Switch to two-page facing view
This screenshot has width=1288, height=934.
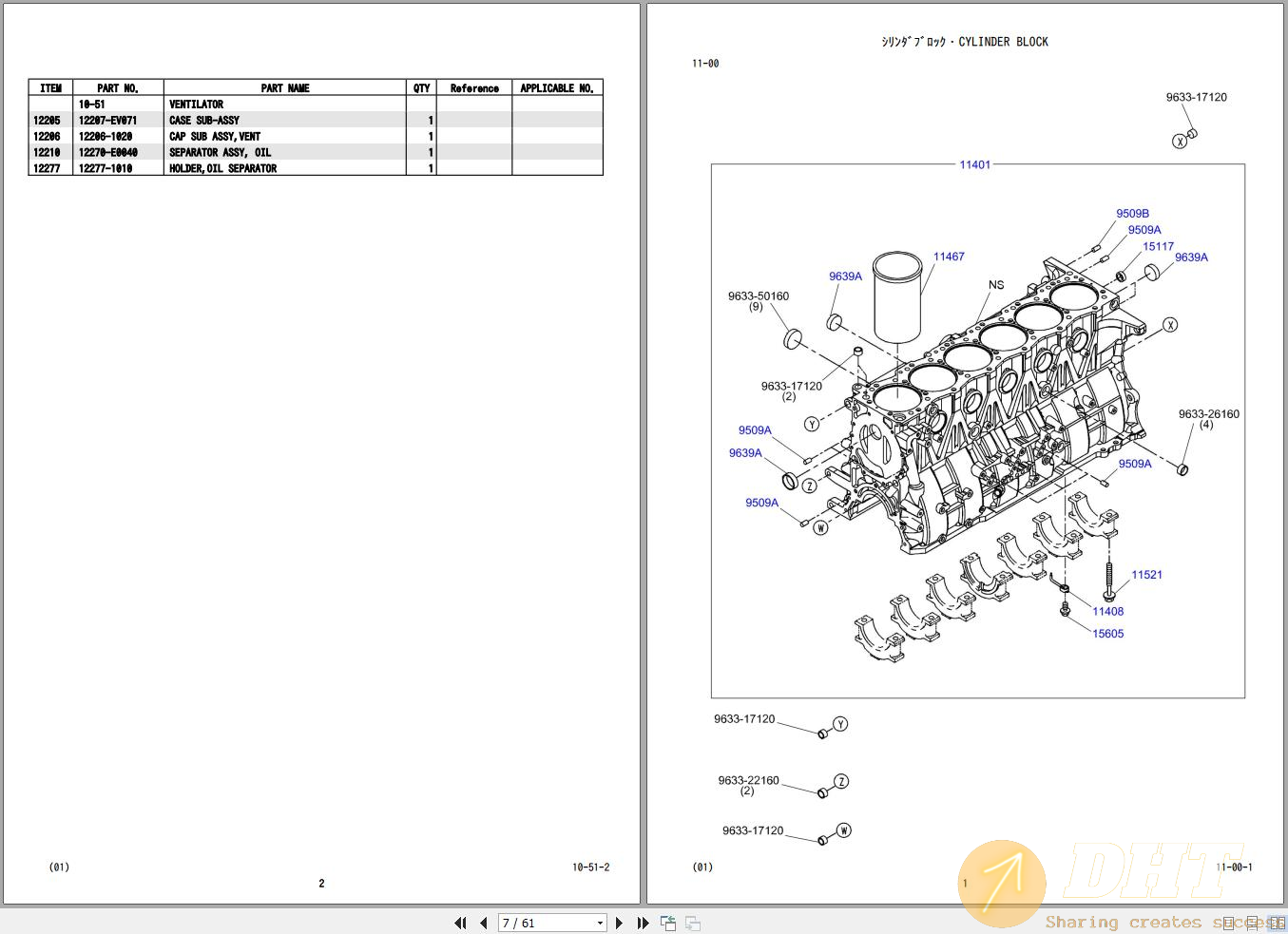pos(1278,923)
